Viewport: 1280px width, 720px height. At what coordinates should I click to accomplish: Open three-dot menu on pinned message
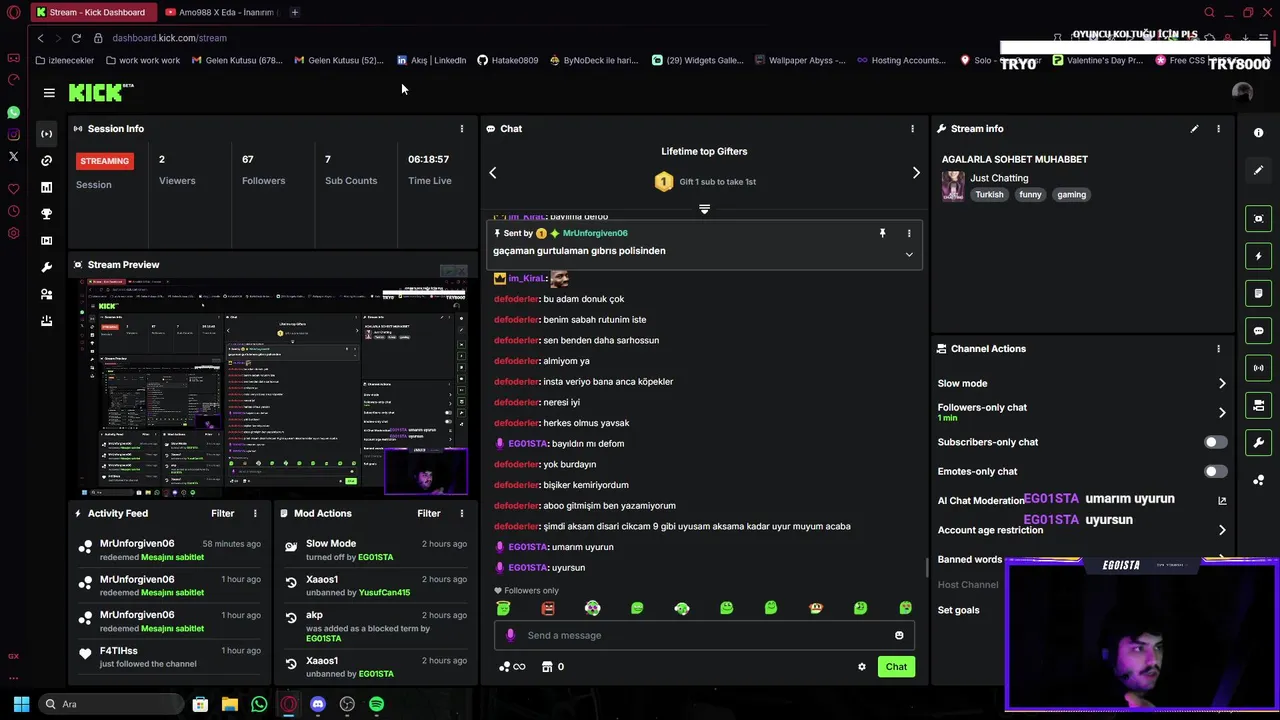pos(909,233)
